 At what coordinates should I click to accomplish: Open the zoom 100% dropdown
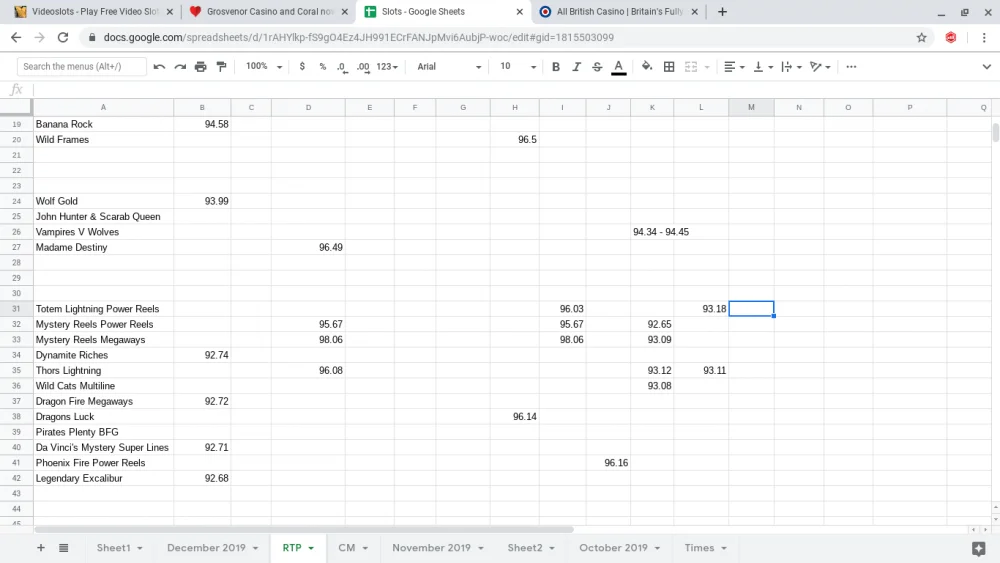[263, 66]
